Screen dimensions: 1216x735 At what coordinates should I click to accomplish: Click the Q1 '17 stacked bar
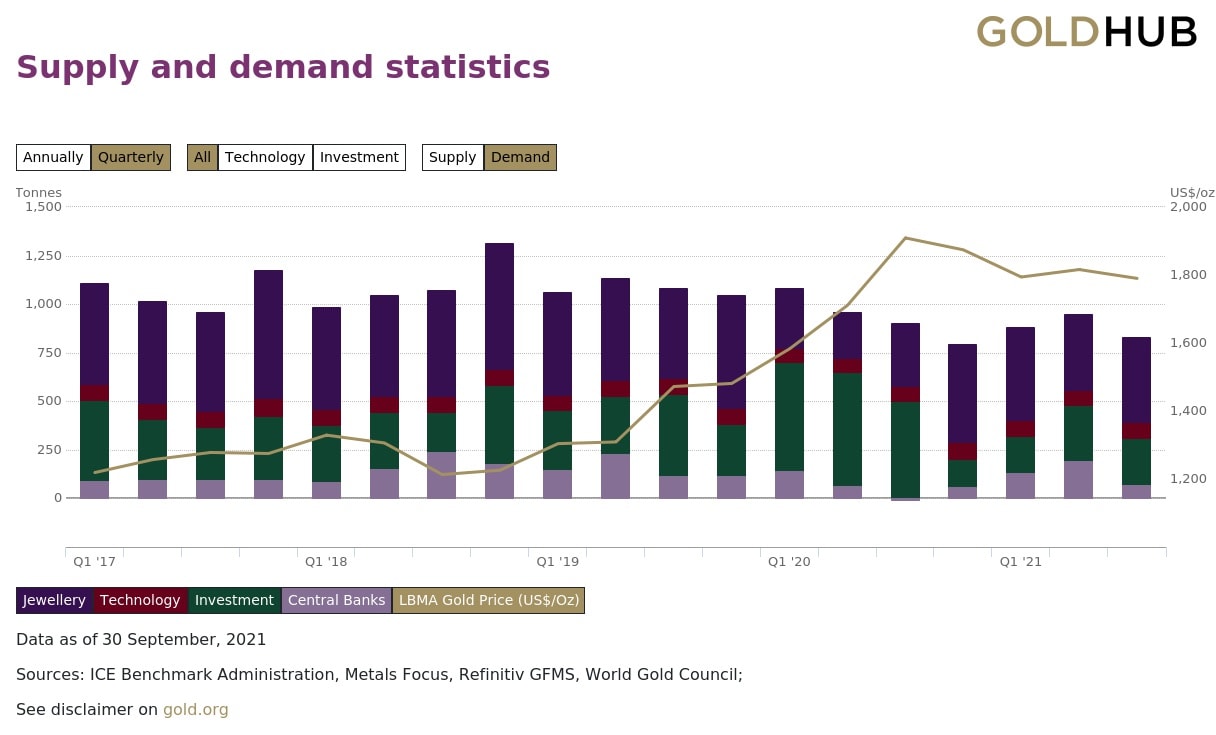(x=94, y=390)
